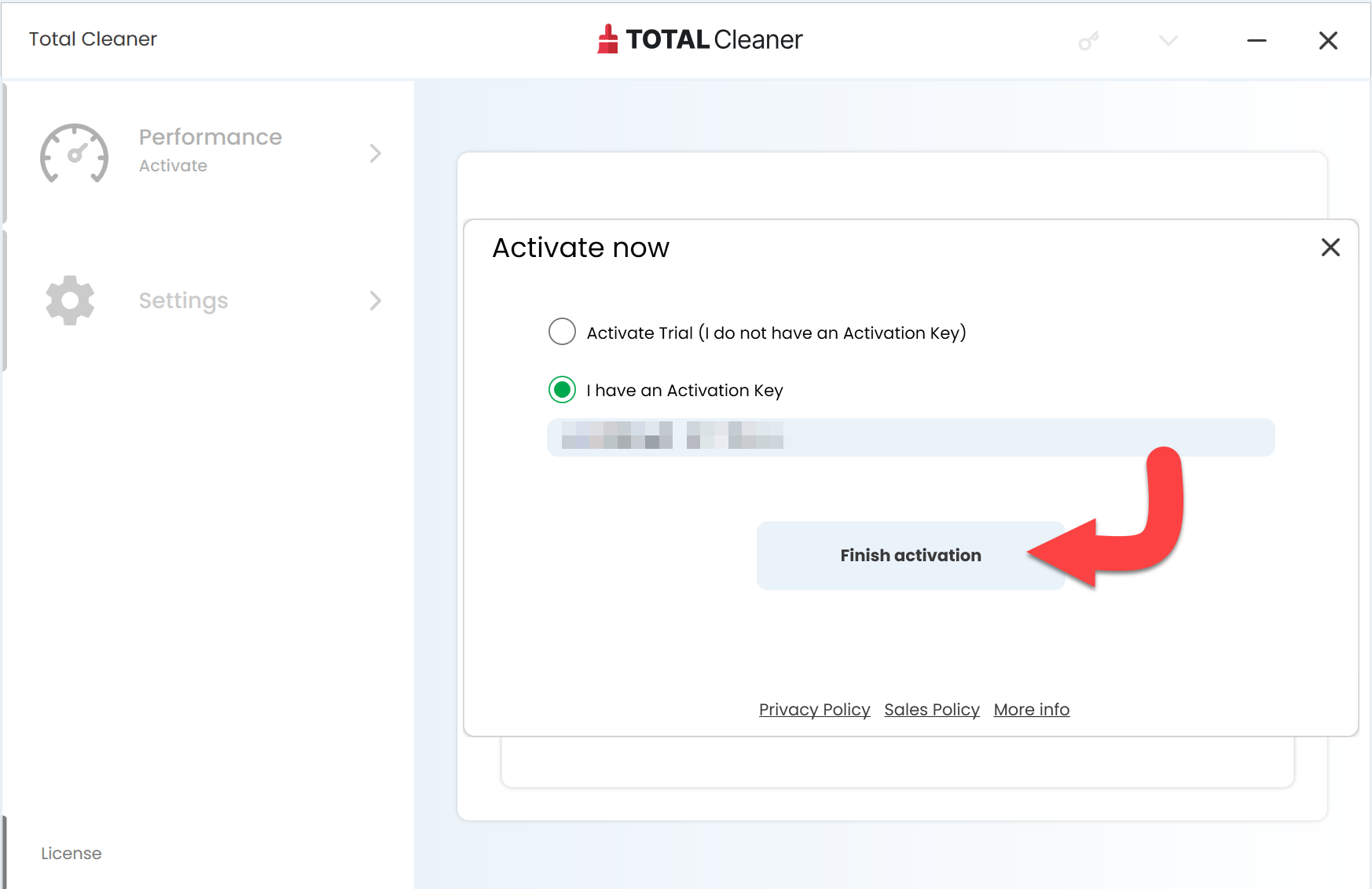Screen dimensions: 1372x889
Task: Open the Sales Policy link
Action: click(932, 710)
